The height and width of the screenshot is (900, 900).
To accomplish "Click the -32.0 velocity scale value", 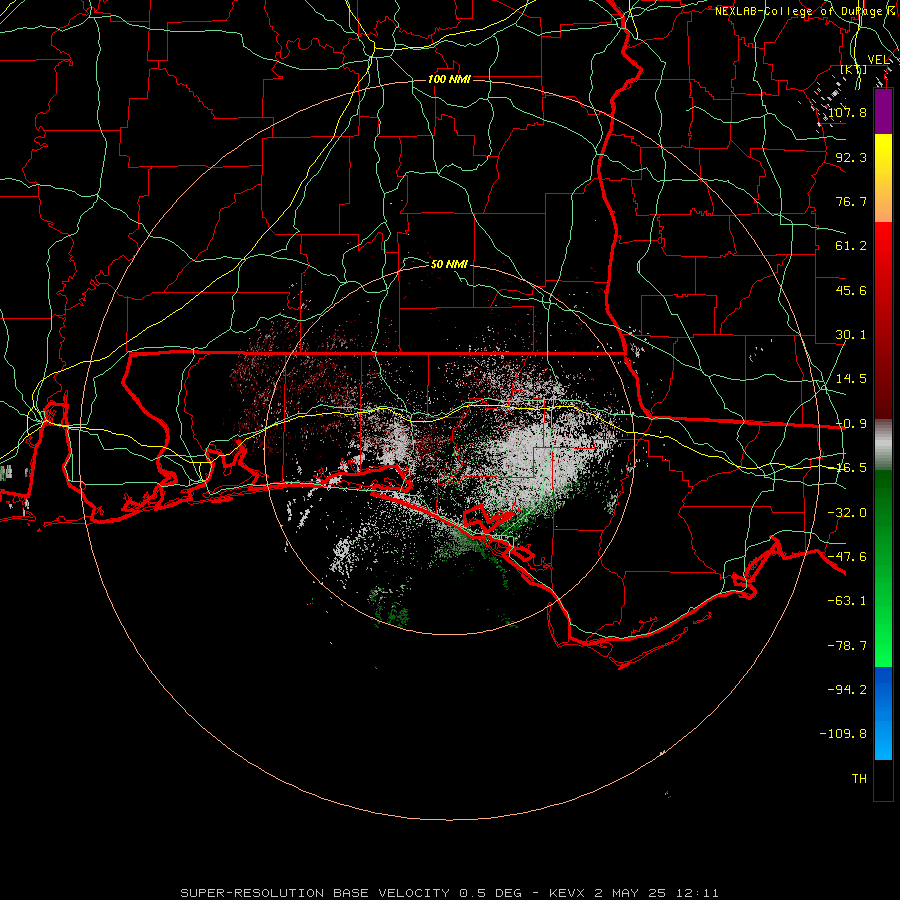I will click(x=847, y=513).
